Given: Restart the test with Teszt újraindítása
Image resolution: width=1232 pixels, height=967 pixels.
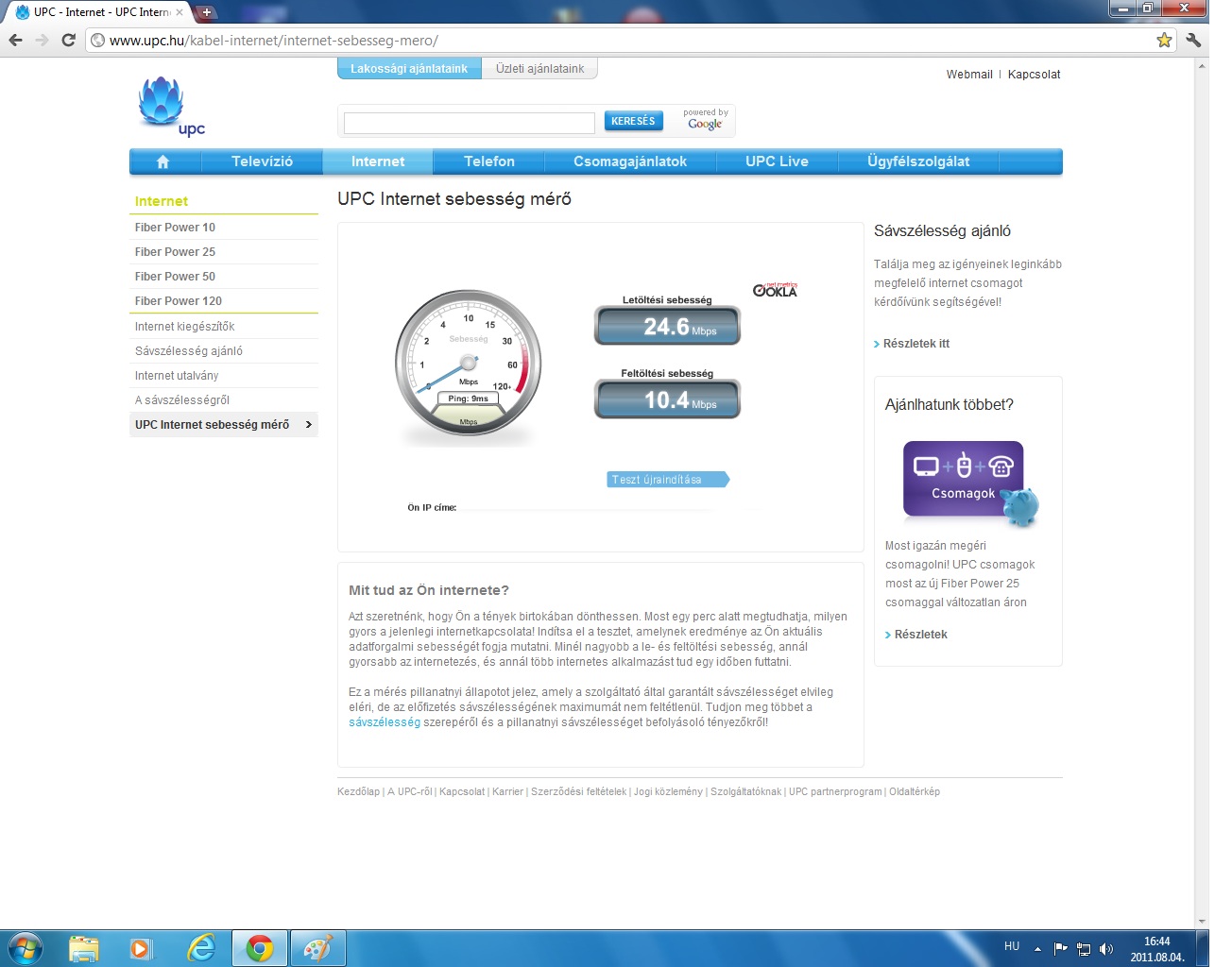Looking at the screenshot, I should [x=667, y=480].
